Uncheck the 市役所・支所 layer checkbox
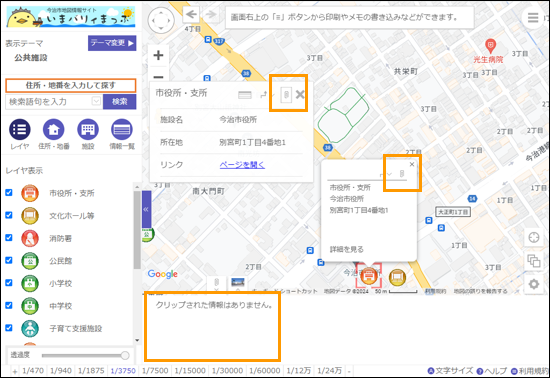550x378 pixels. [9, 193]
